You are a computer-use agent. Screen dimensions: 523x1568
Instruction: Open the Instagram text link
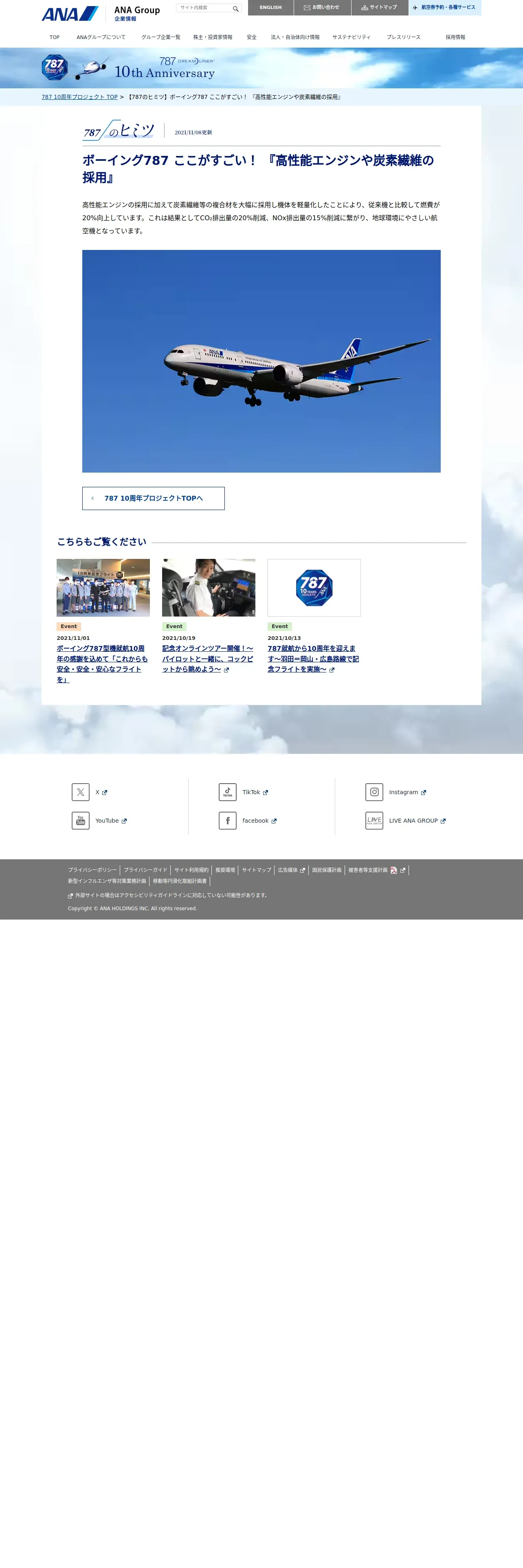click(x=404, y=792)
